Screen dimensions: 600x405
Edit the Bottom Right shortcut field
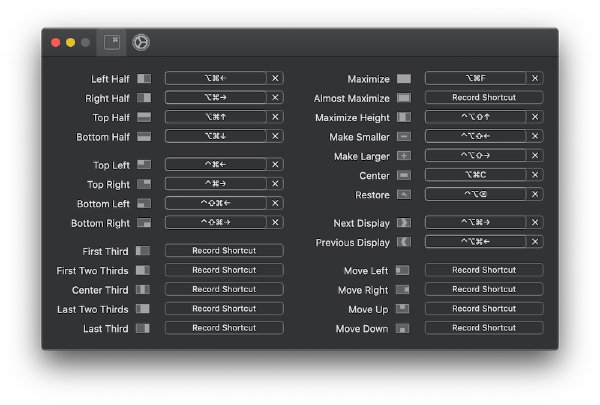coord(216,222)
